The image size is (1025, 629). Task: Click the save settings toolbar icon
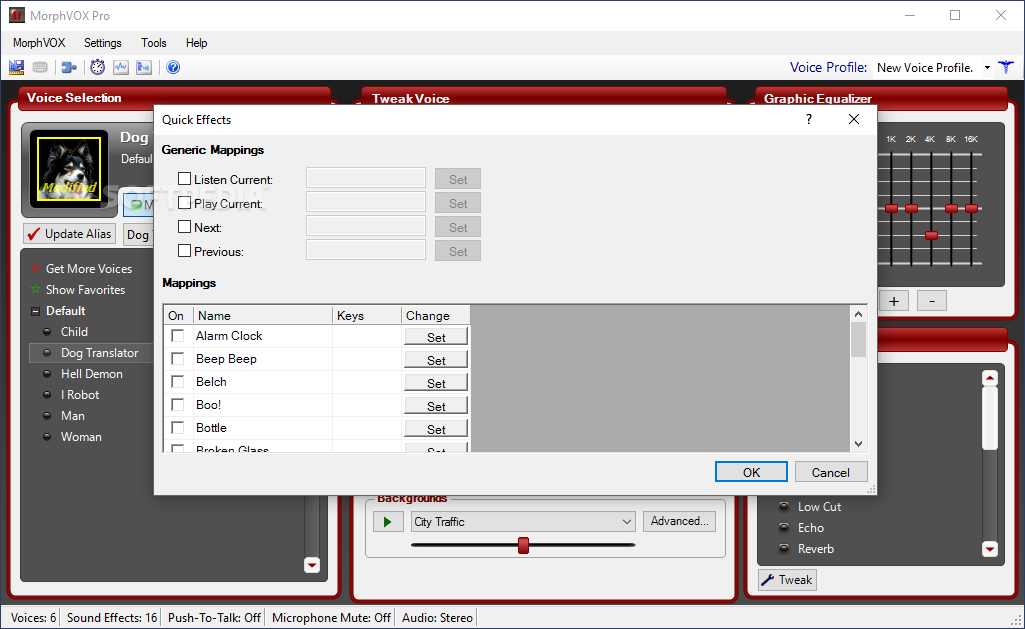pos(16,67)
